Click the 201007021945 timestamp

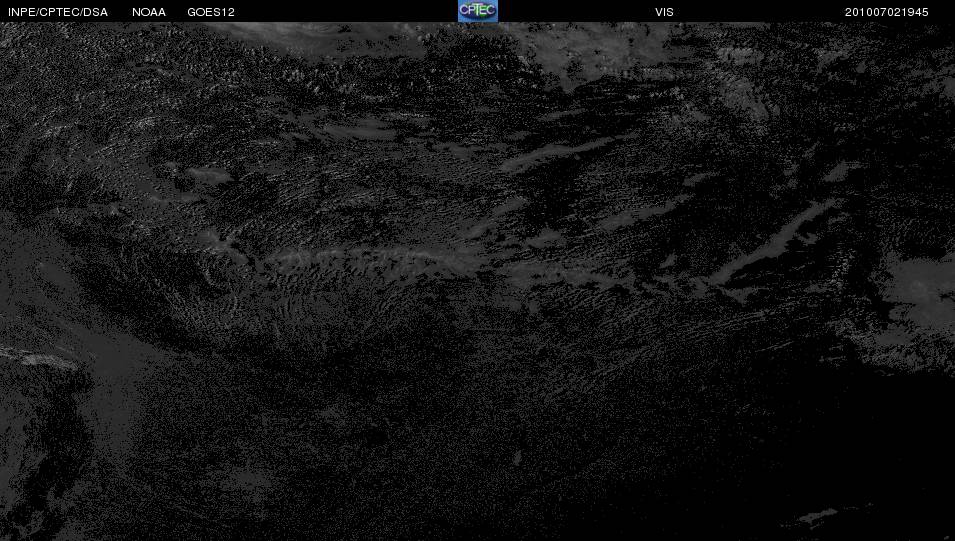point(886,12)
